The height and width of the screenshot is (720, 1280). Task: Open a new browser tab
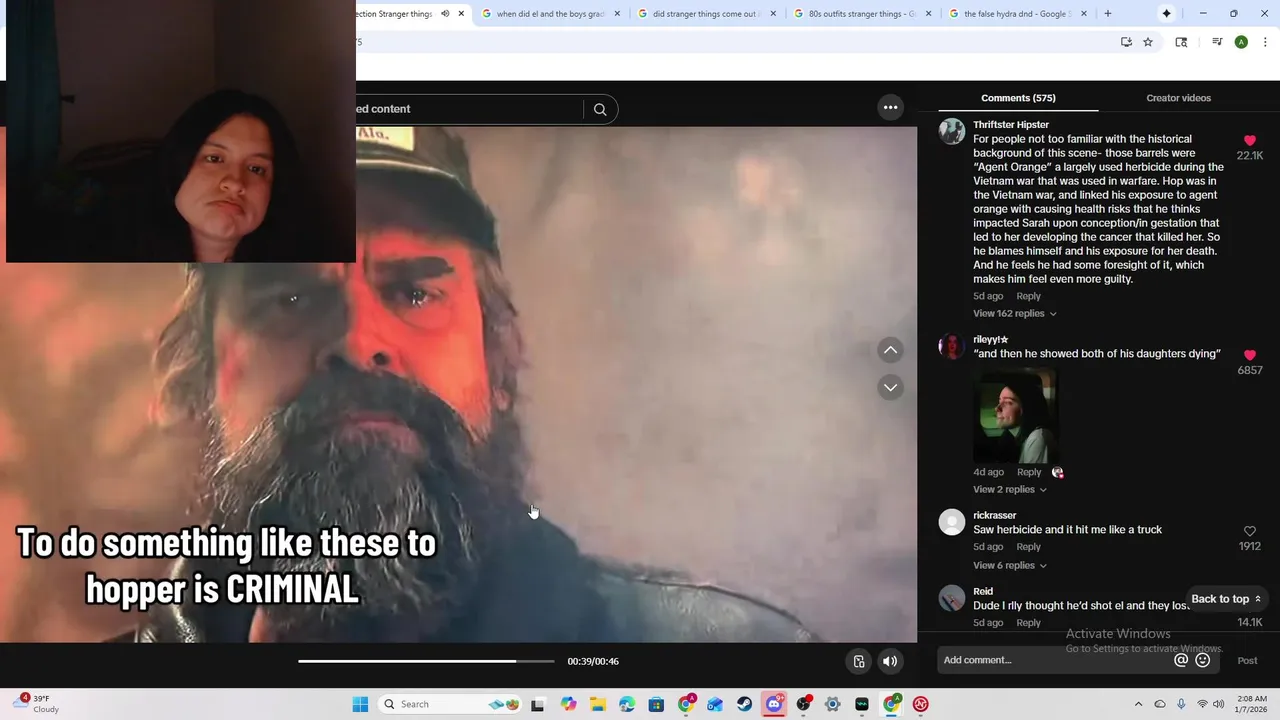point(1107,14)
